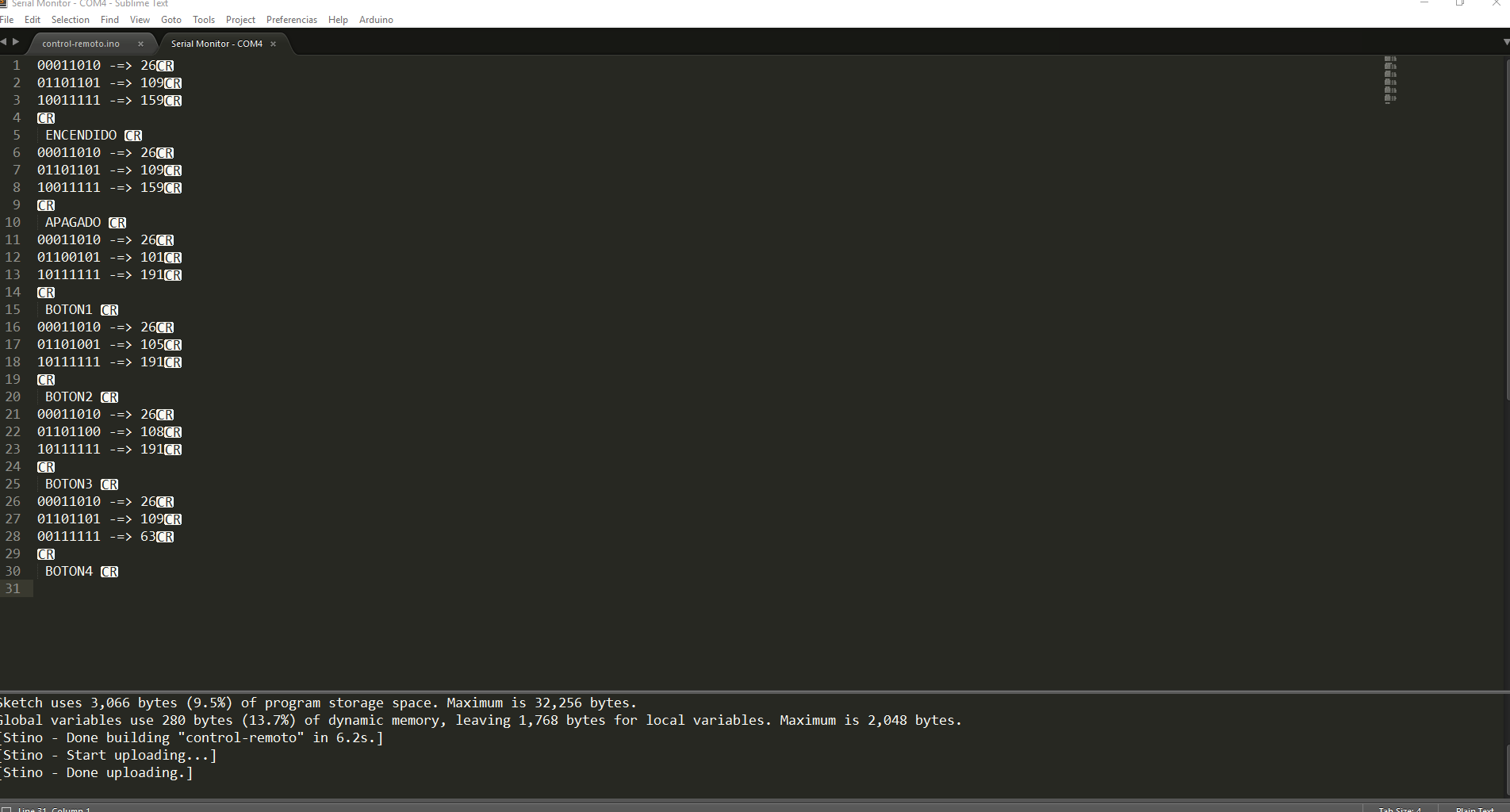The image size is (1510, 812).
Task: Open the Tools menu
Action: pyautogui.click(x=203, y=19)
